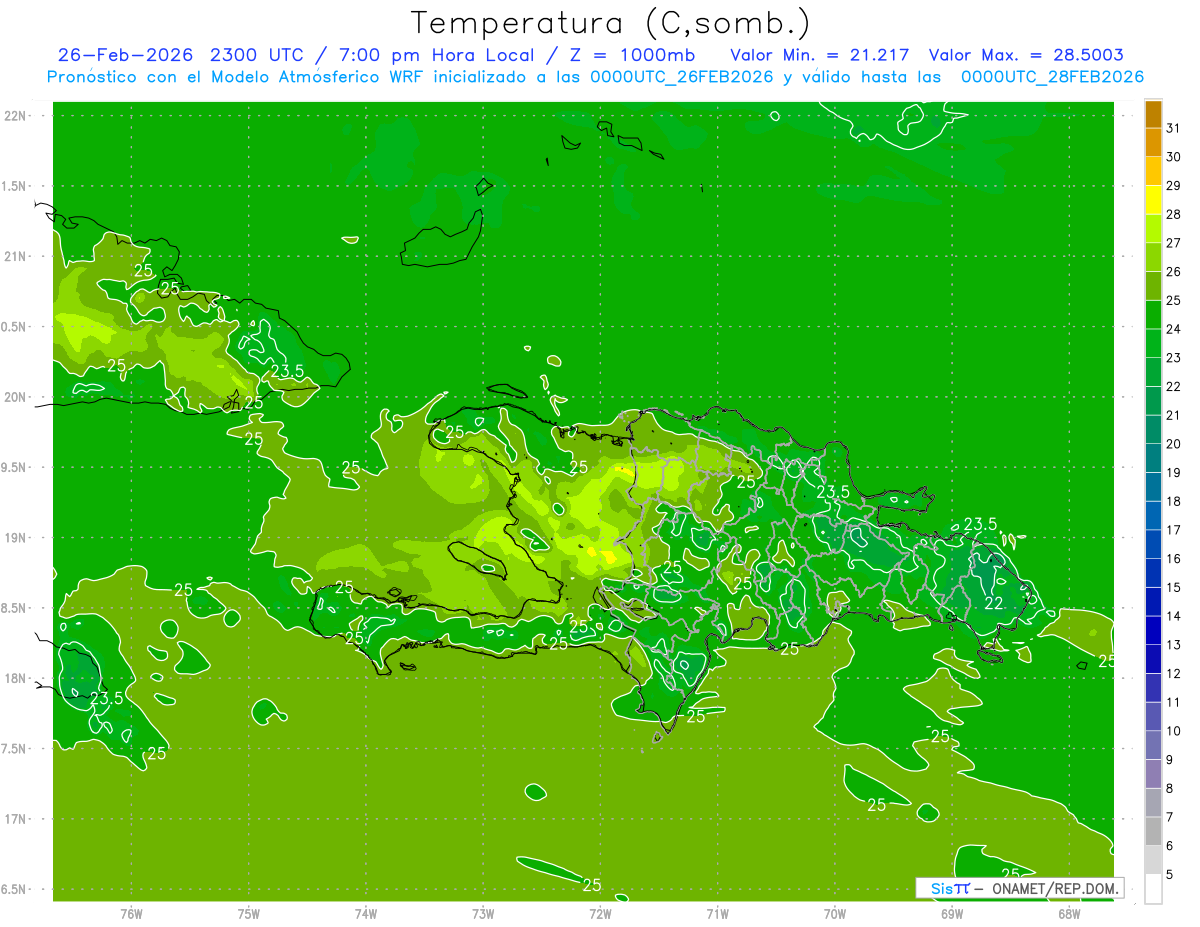The width and height of the screenshot is (1200, 927).
Task: Click the color scale number 31
Action: pos(1173,129)
